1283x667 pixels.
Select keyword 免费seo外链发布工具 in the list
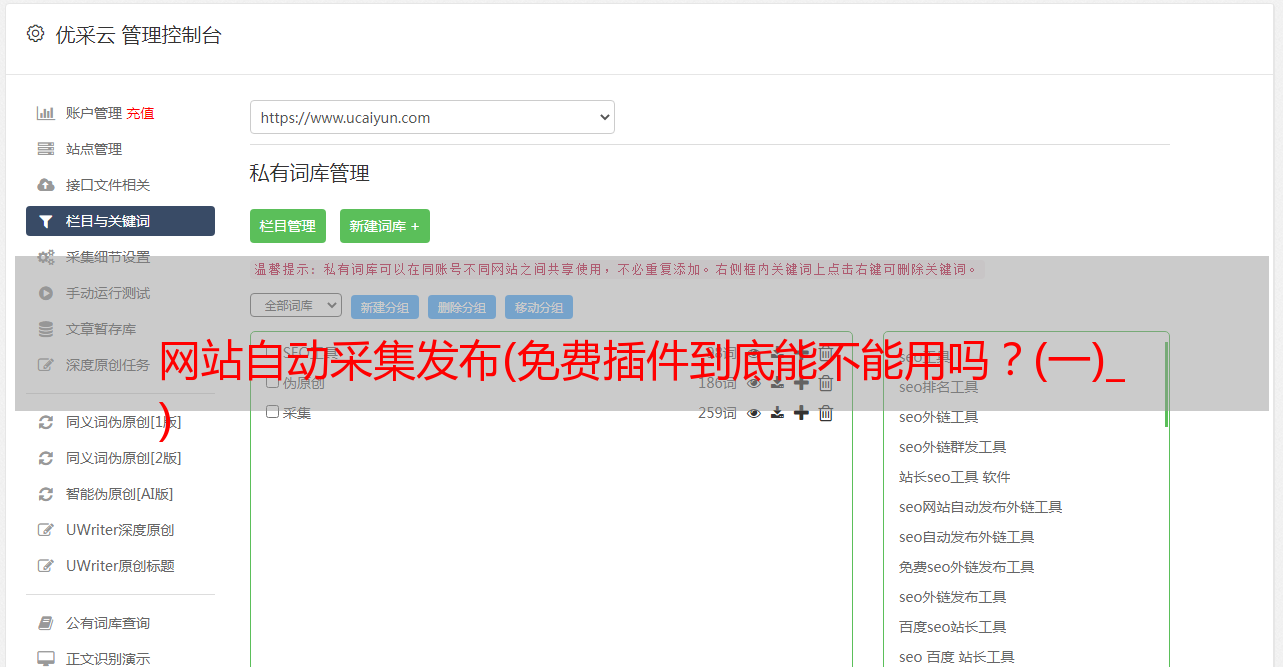tap(966, 567)
